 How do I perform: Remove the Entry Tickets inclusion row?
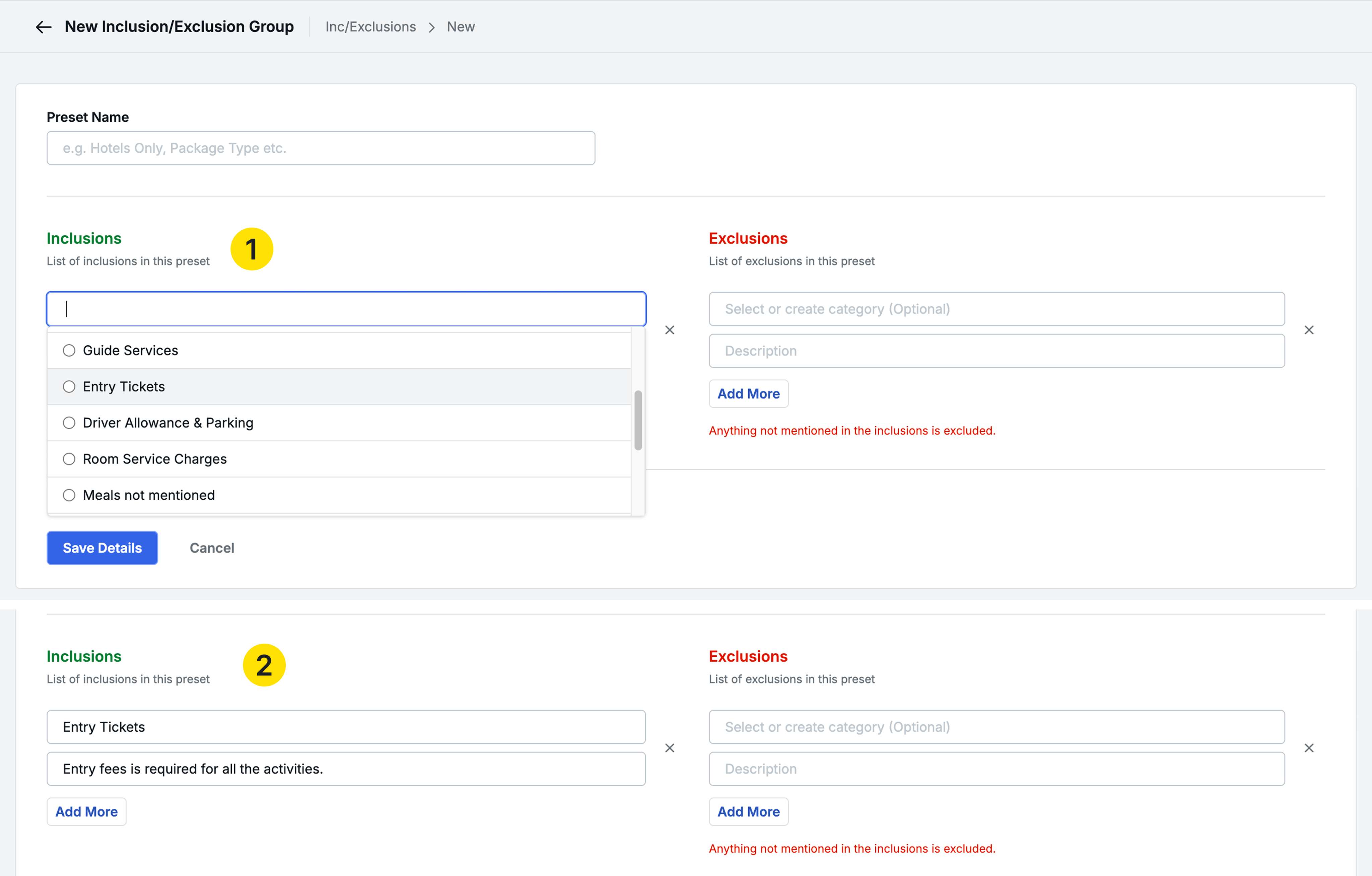[670, 748]
